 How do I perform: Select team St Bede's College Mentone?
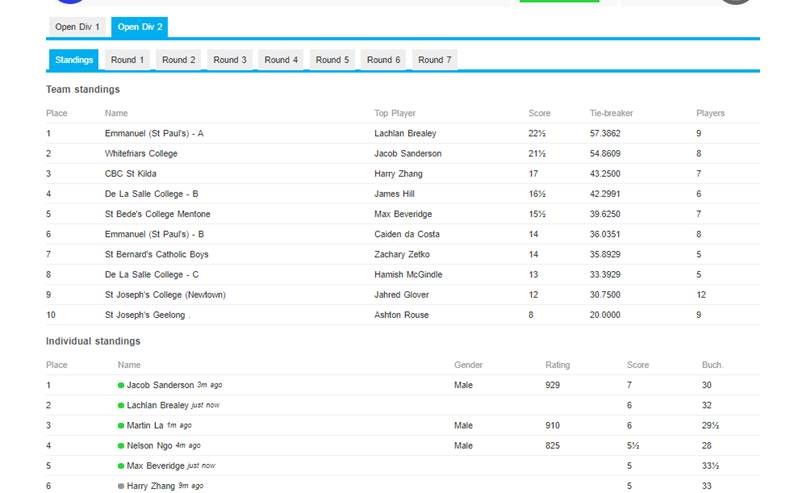point(158,214)
